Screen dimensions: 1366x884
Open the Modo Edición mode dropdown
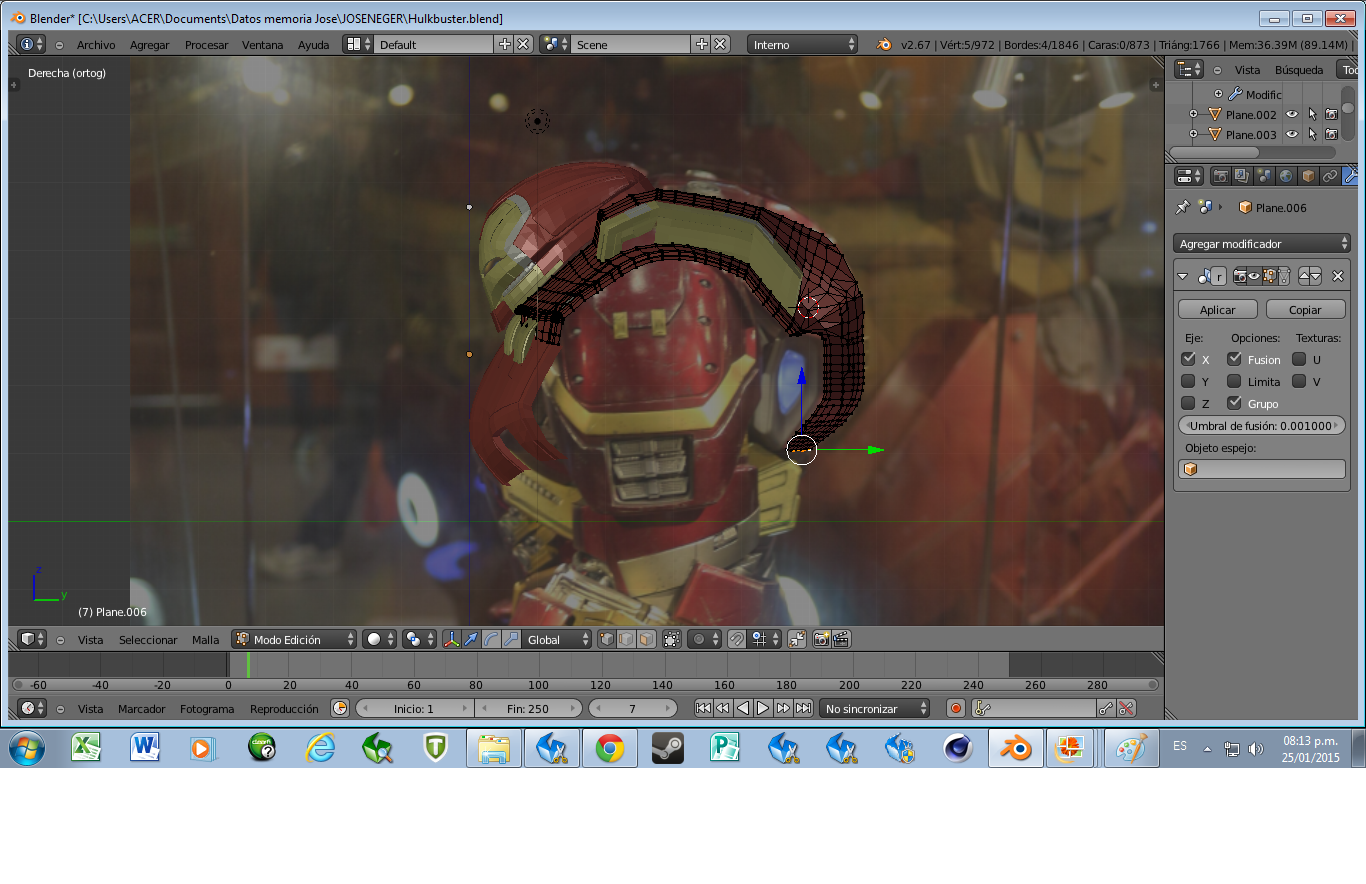pos(294,639)
